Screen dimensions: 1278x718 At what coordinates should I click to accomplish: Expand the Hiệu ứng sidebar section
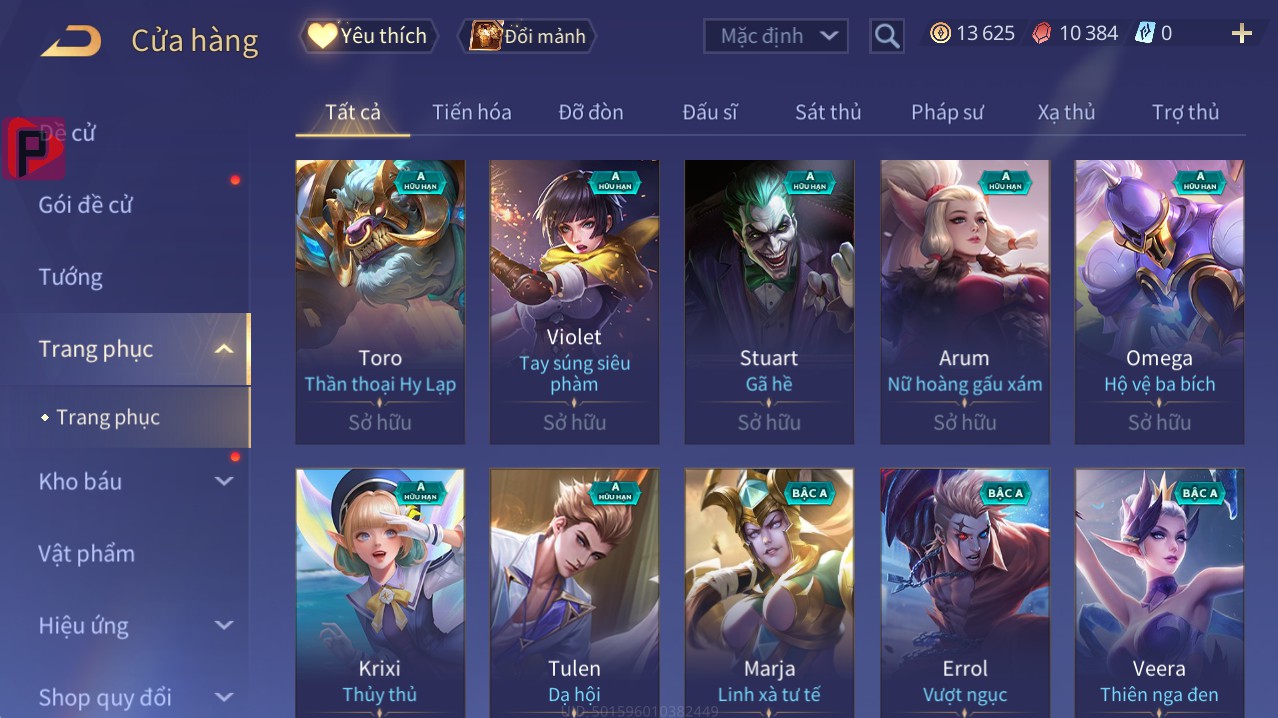click(224, 625)
